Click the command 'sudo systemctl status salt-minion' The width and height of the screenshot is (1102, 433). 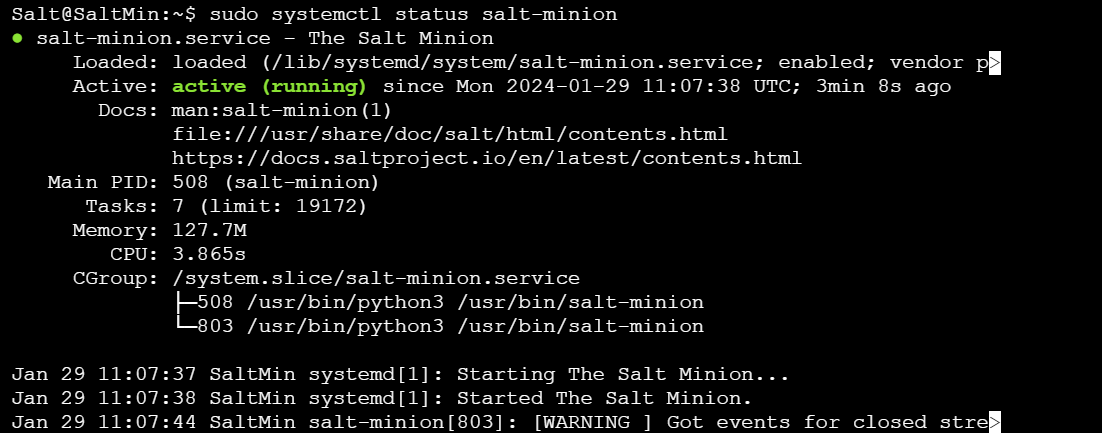[x=413, y=14]
